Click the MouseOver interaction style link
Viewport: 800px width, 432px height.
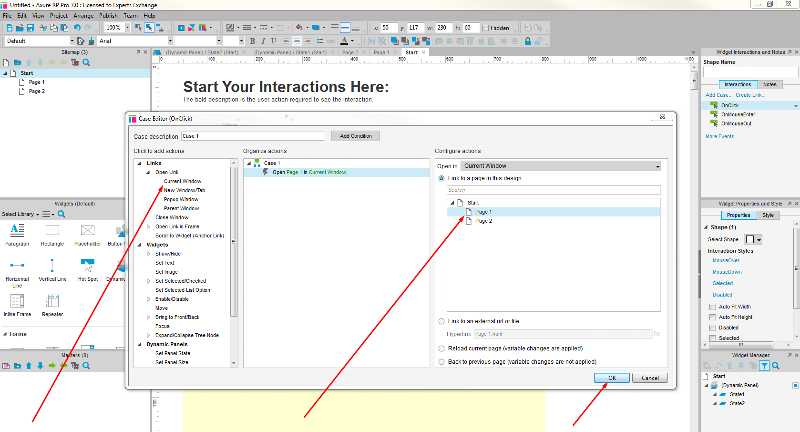(x=726, y=260)
